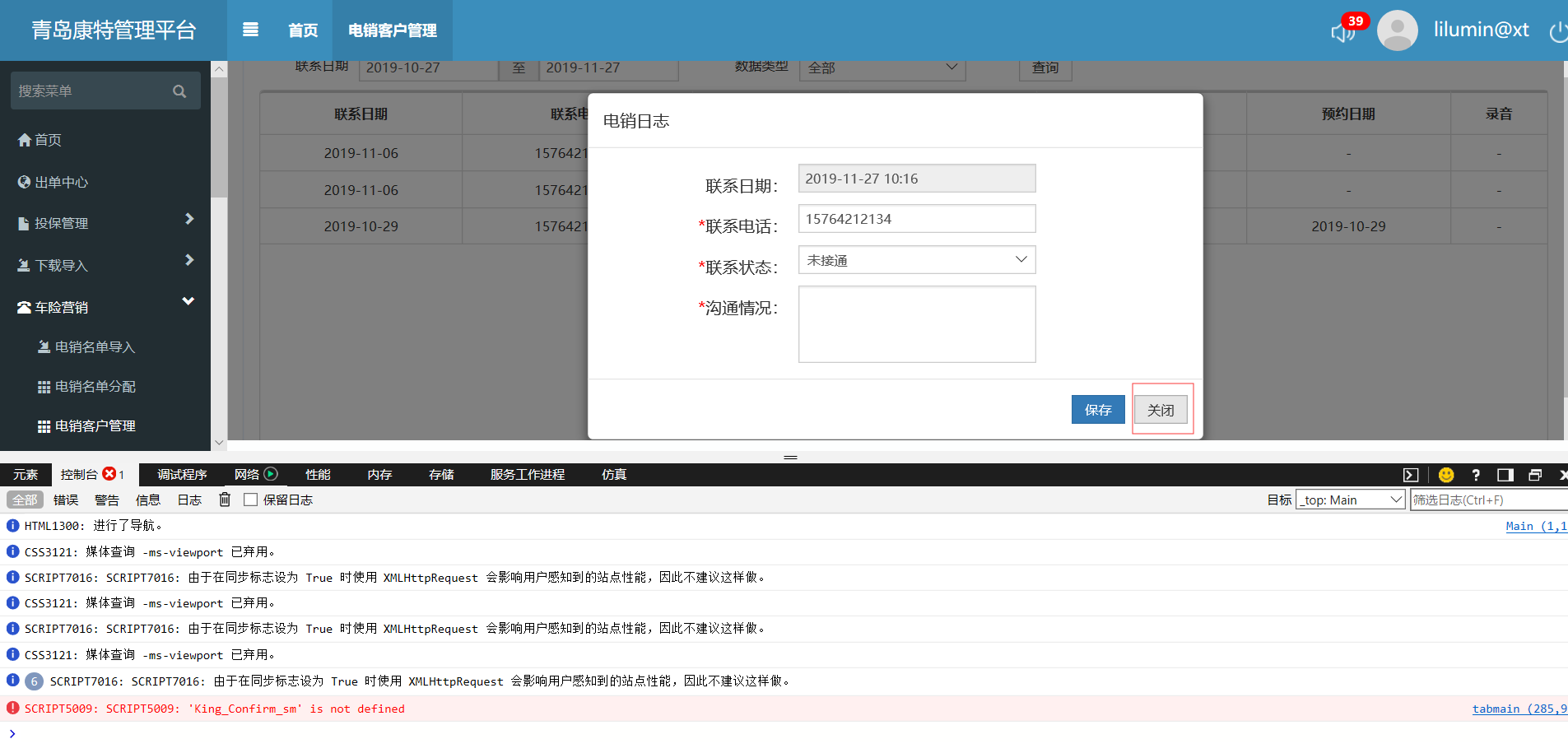This screenshot has height=753, width=1568.
Task: Clear console with the trash icon
Action: 225,500
